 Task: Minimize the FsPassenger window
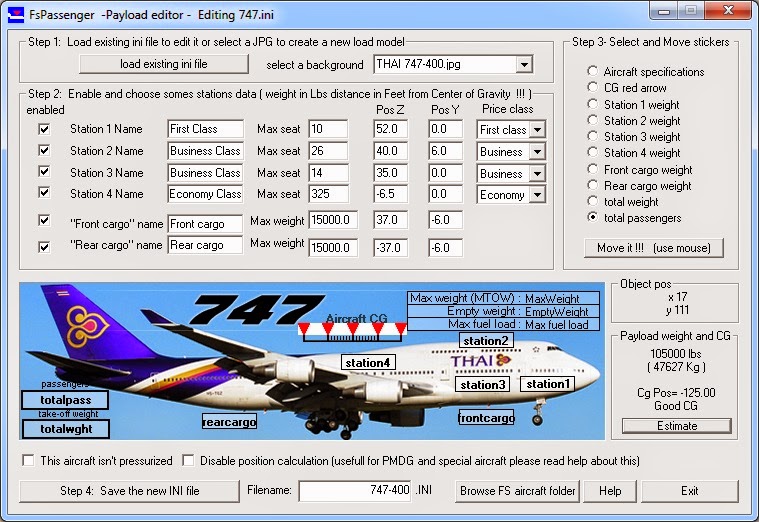(x=664, y=11)
